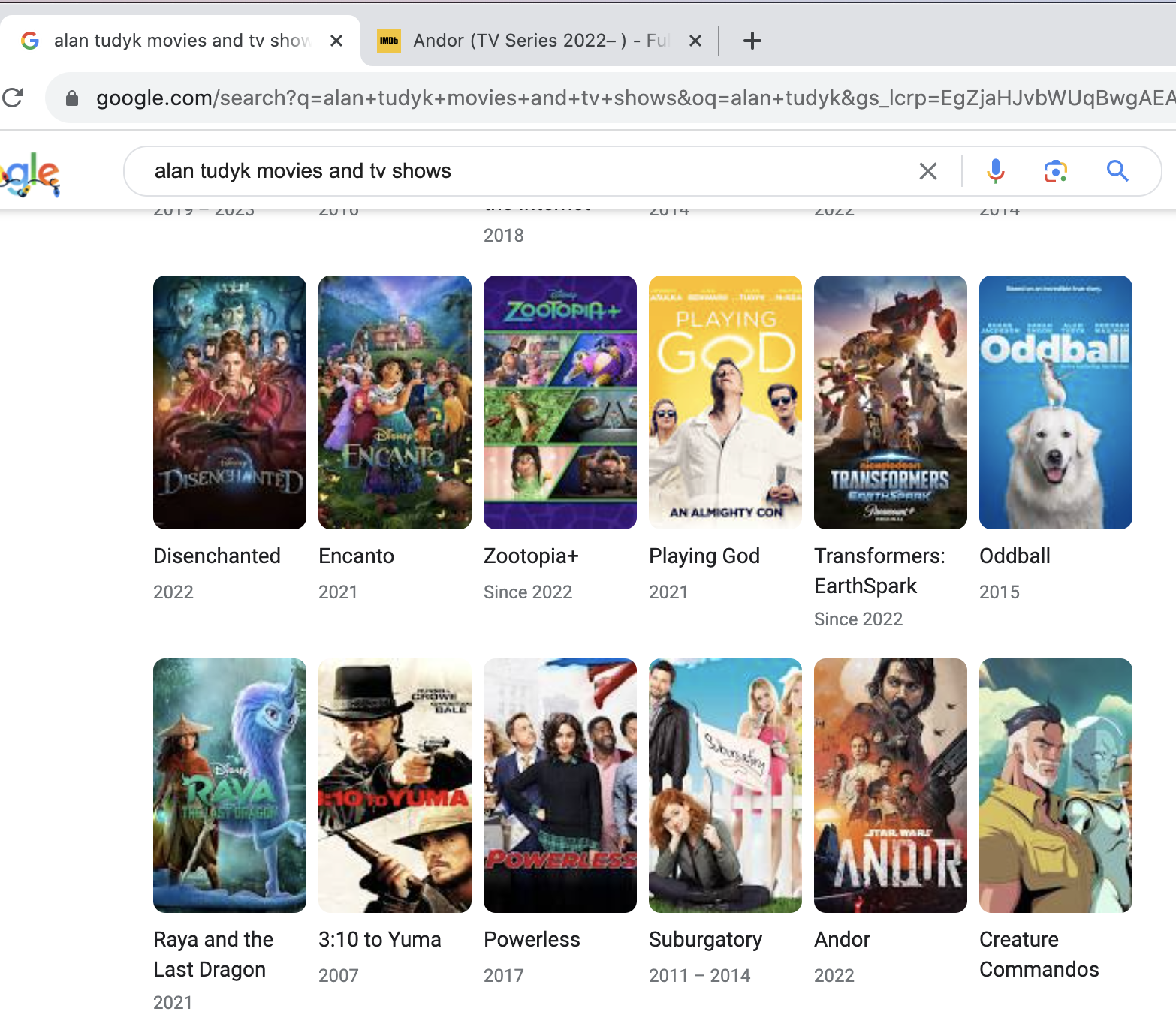This screenshot has width=1176, height=1024.
Task: Switch to Andor (TV Series 2022–) tab
Action: (539, 41)
